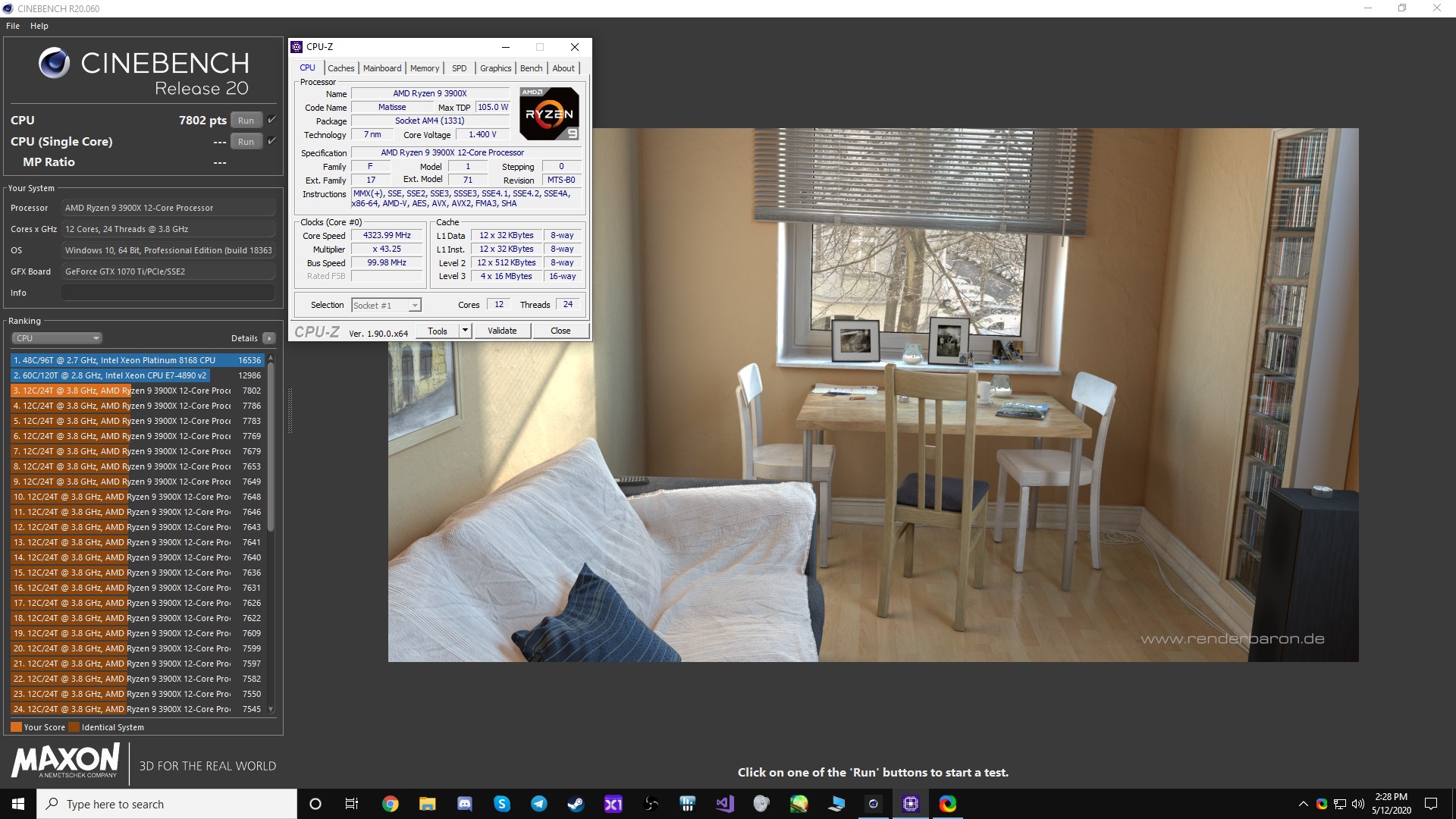Open ShareX colorful swirl taskbar app

(947, 804)
